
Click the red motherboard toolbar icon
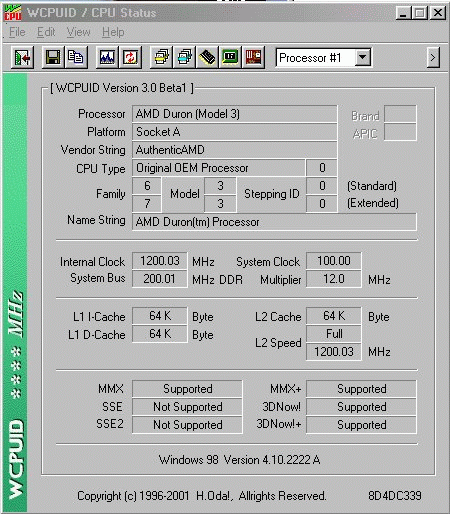pyautogui.click(x=253, y=58)
